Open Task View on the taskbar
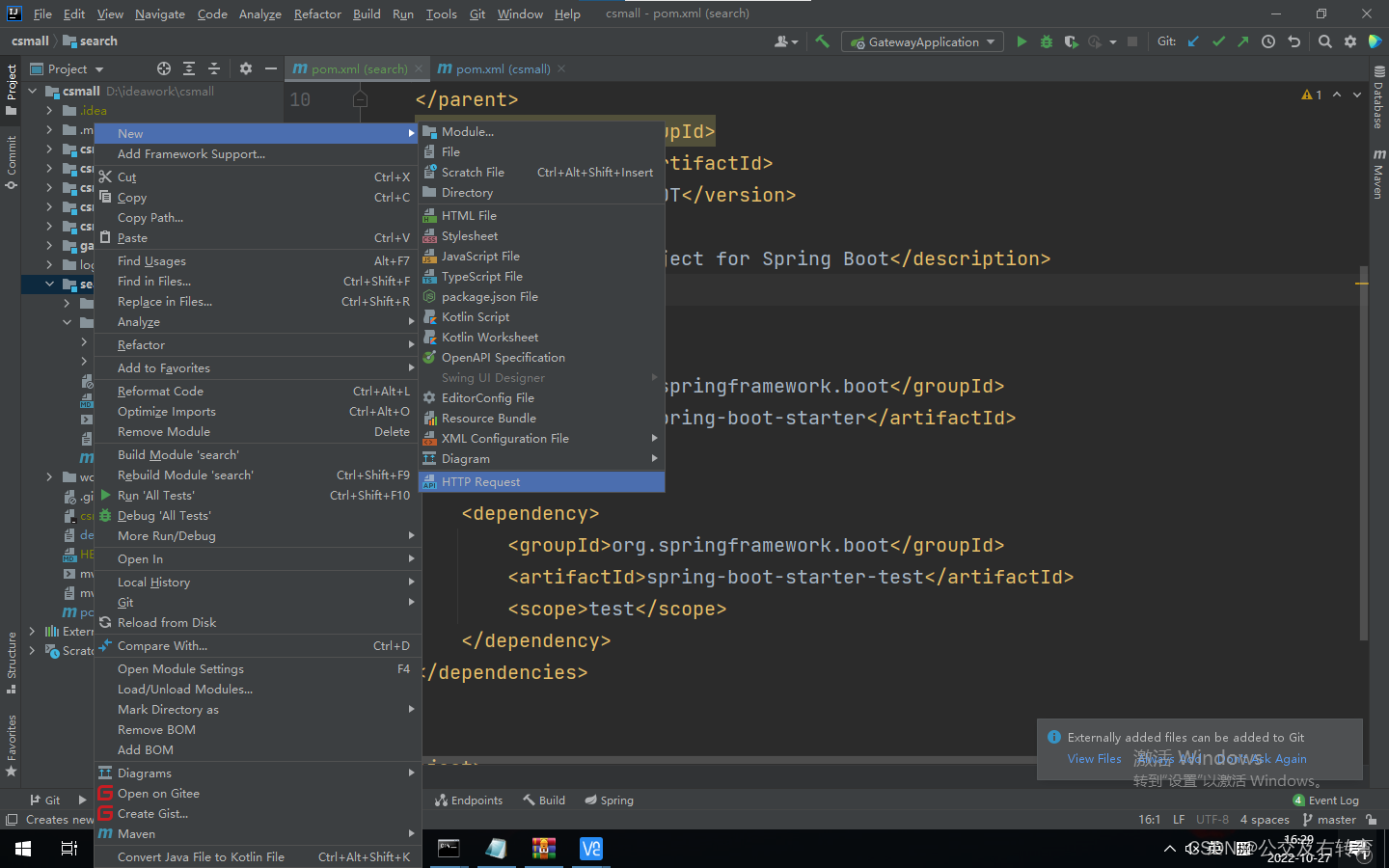This screenshot has width=1389, height=868. (x=69, y=849)
